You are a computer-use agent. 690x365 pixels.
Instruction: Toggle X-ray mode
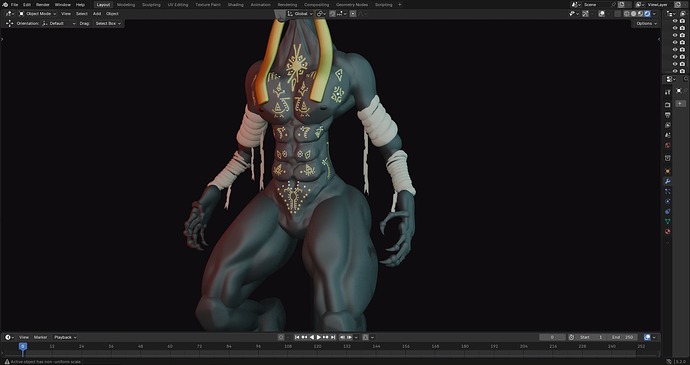(617, 14)
